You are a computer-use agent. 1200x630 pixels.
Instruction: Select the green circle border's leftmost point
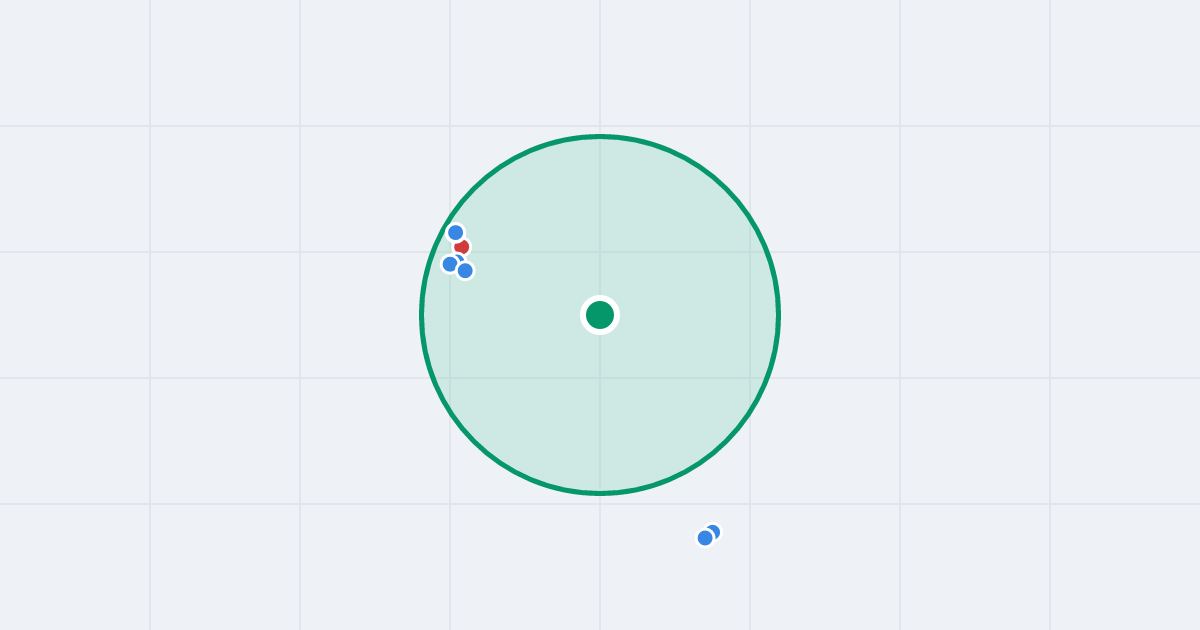pos(422,315)
